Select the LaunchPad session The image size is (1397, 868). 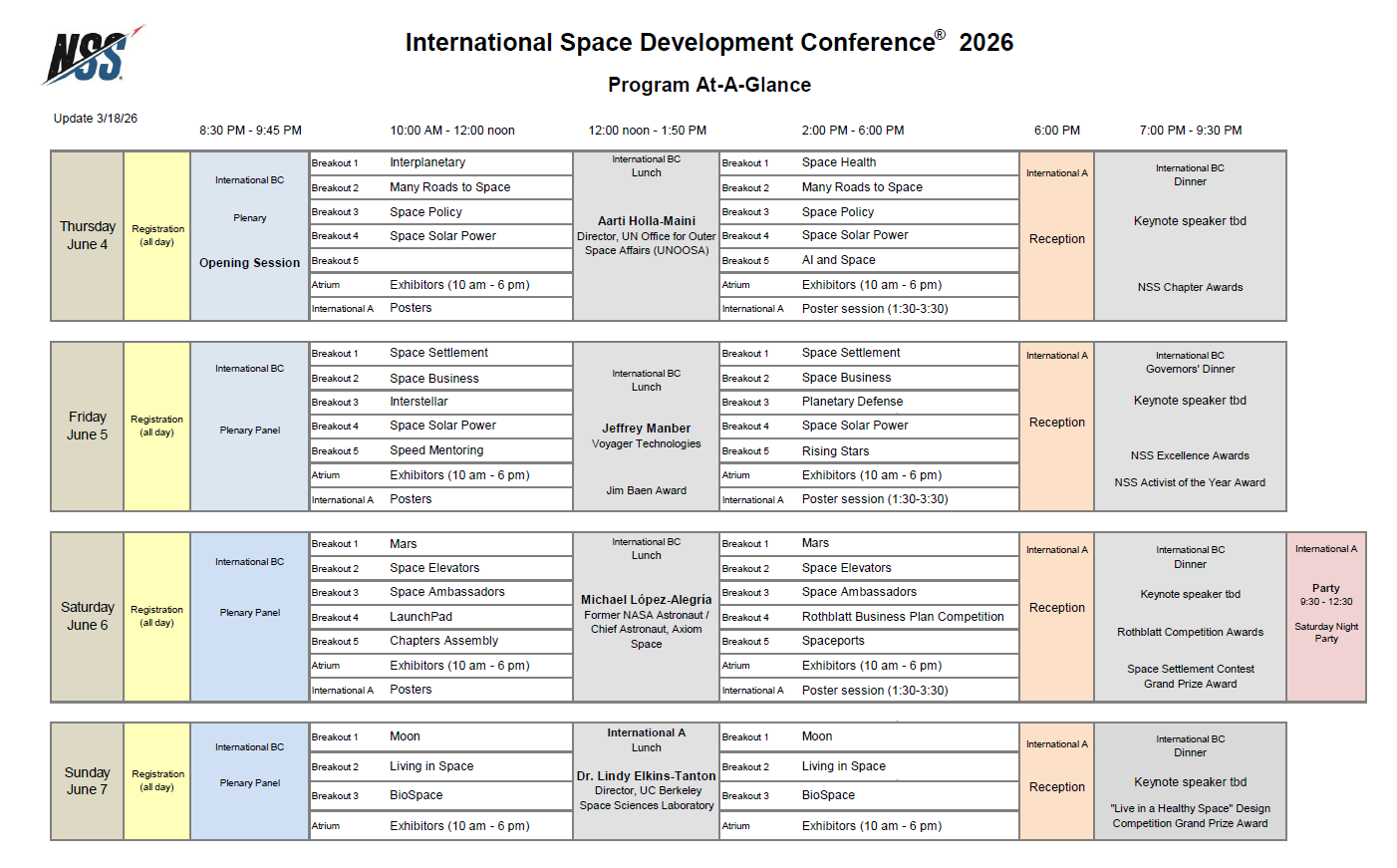coord(420,617)
